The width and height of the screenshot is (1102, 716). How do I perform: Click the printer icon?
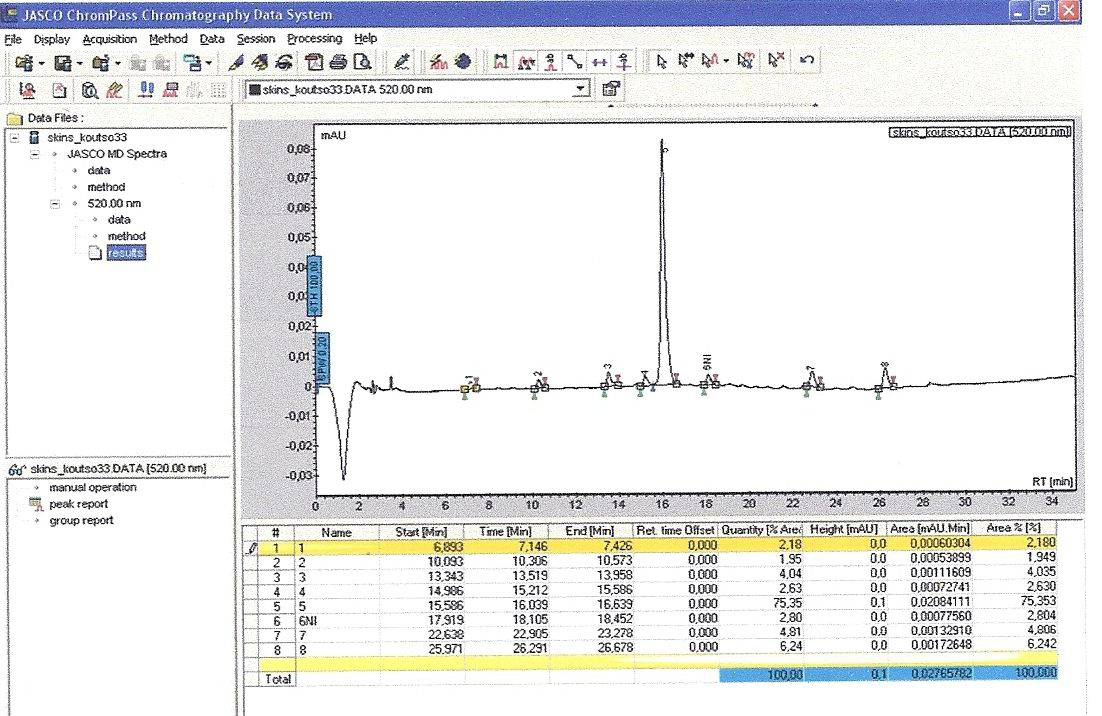pyautogui.click(x=338, y=63)
